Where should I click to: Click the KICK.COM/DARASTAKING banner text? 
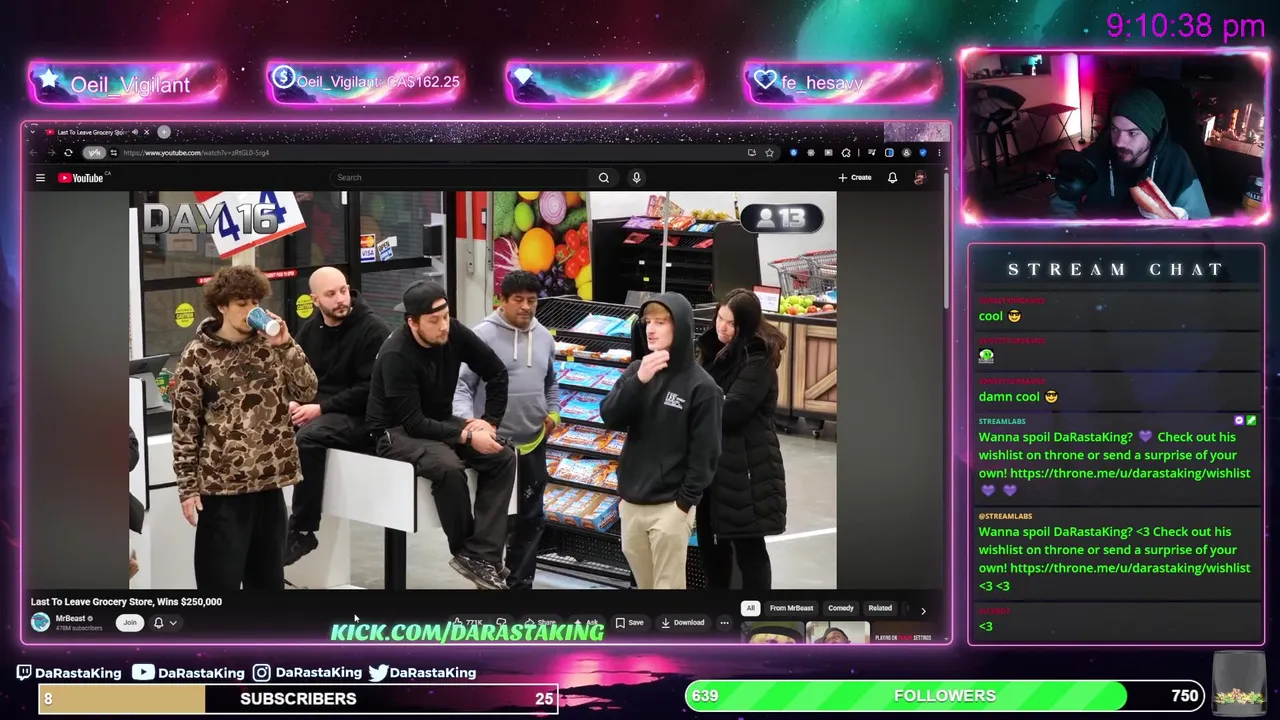click(467, 632)
